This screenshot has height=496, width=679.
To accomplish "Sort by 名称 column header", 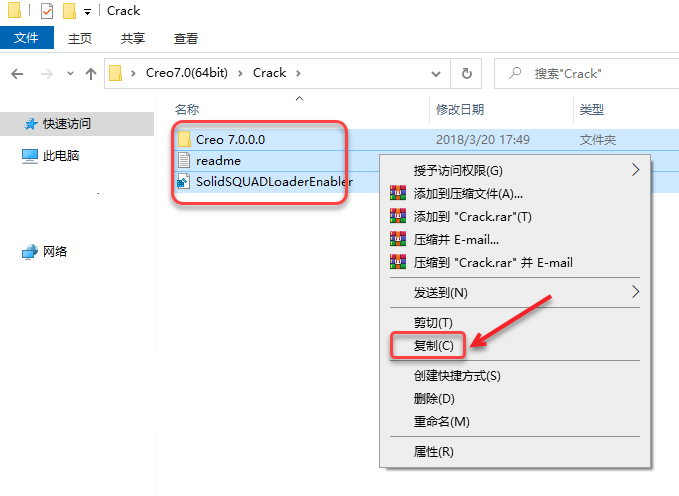I will 187,110.
